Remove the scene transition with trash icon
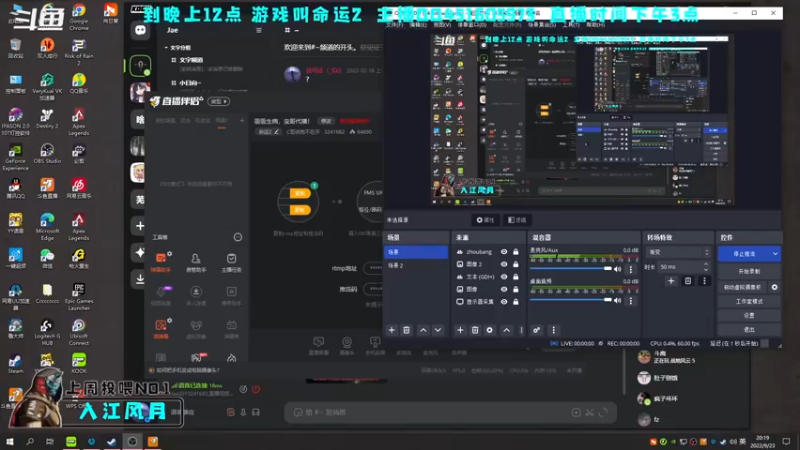The height and width of the screenshot is (450, 800). pyautogui.click(x=688, y=281)
